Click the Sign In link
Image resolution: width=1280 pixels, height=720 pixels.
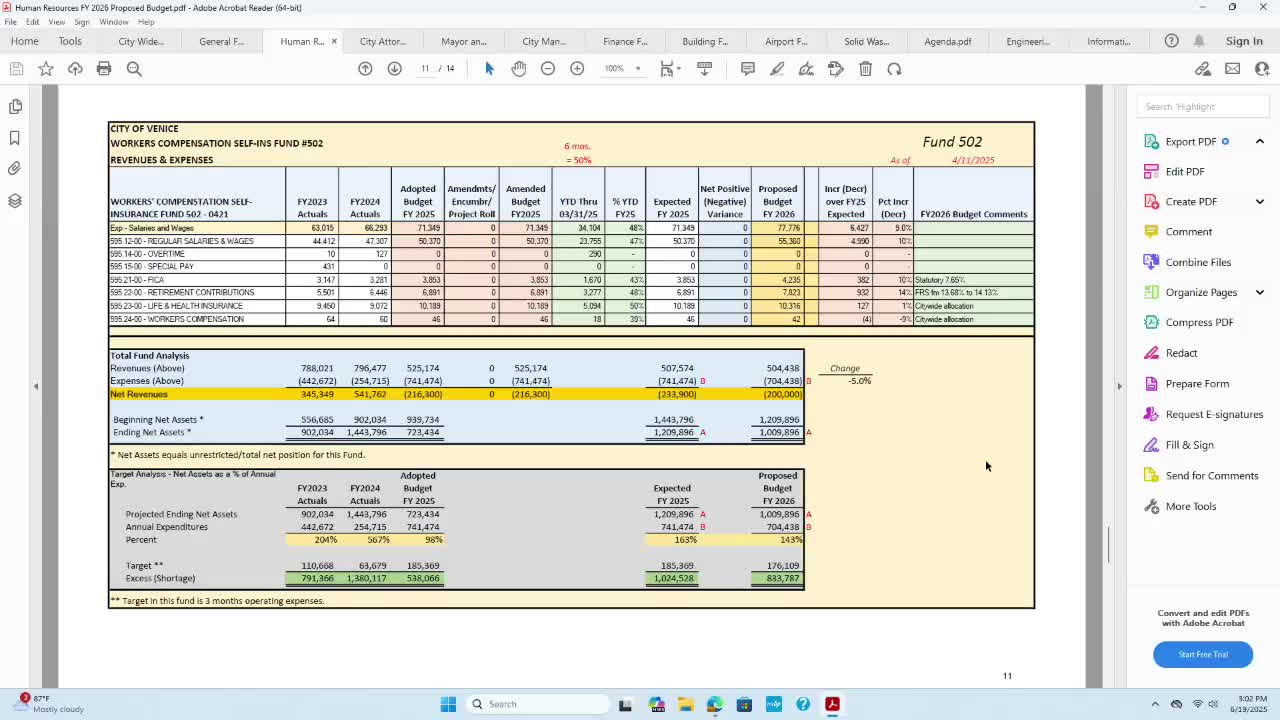[x=1244, y=41]
